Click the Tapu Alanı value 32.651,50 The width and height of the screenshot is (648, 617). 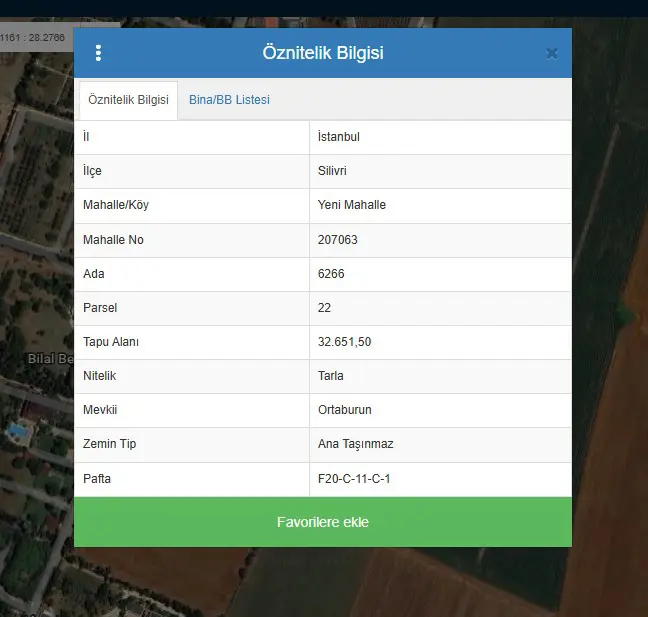click(344, 342)
